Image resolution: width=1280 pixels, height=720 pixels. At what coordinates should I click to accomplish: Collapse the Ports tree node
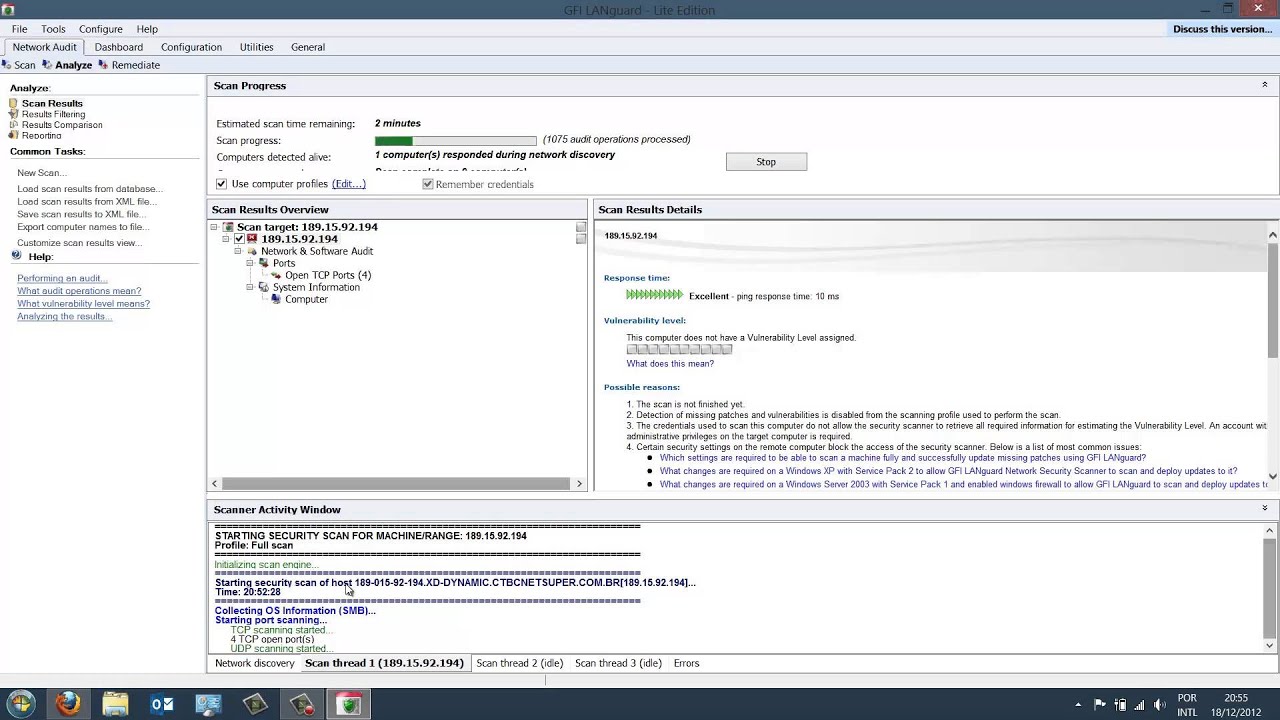(x=250, y=263)
